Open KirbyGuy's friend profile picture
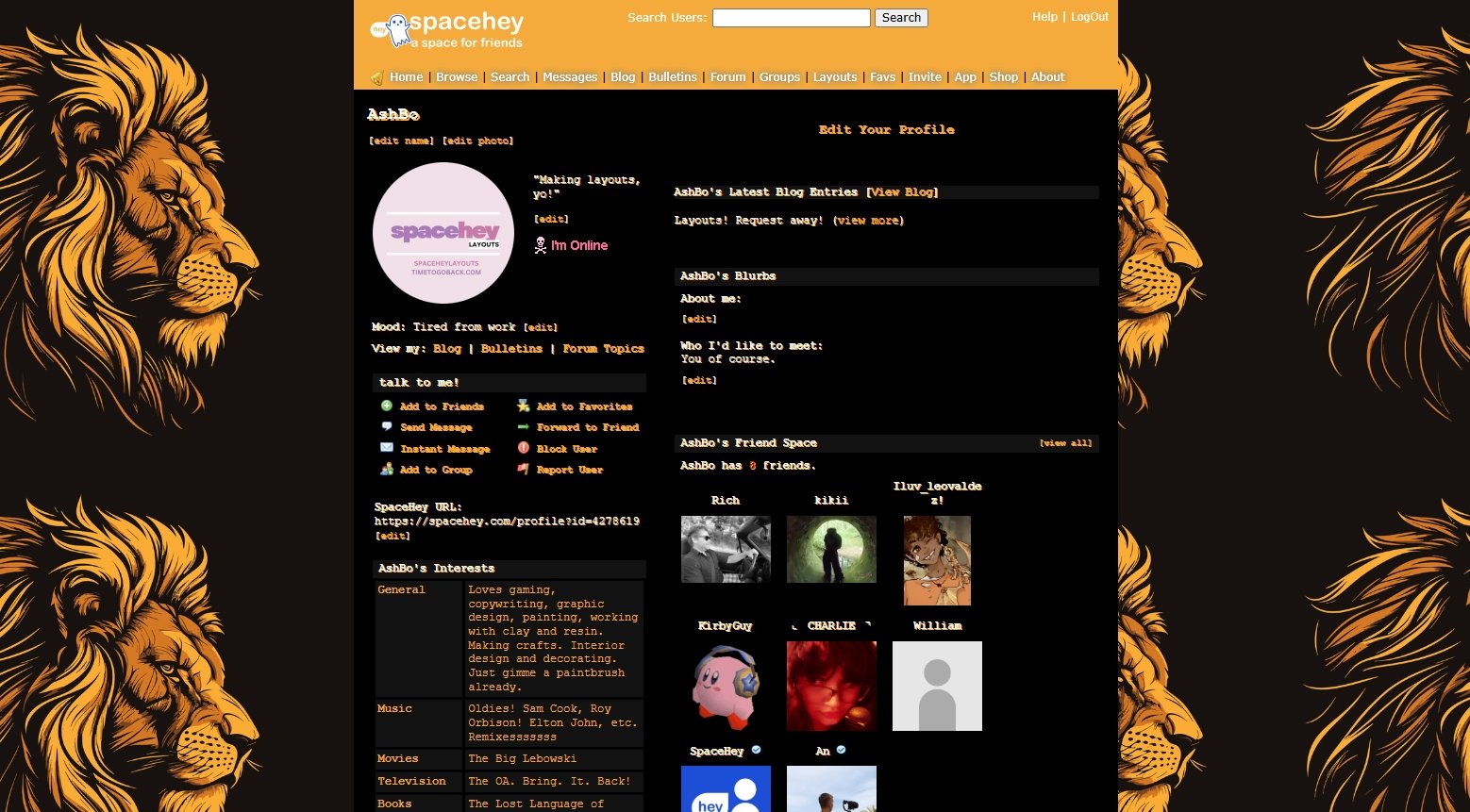 [x=726, y=686]
